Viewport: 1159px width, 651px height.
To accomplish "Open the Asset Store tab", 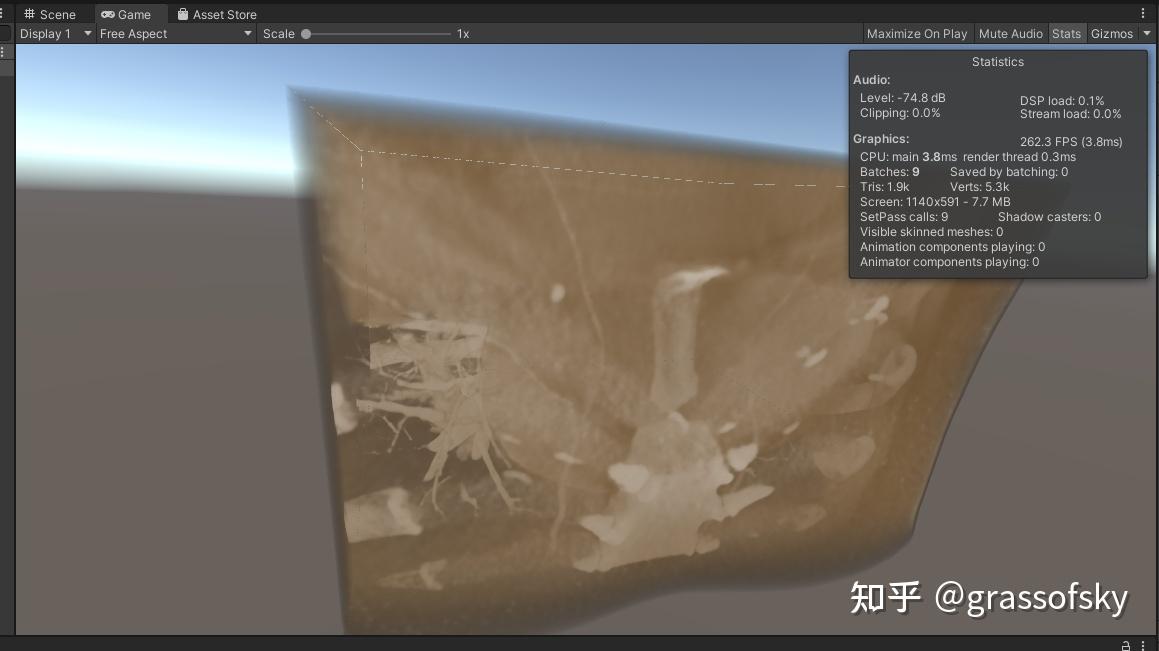I will pyautogui.click(x=215, y=14).
